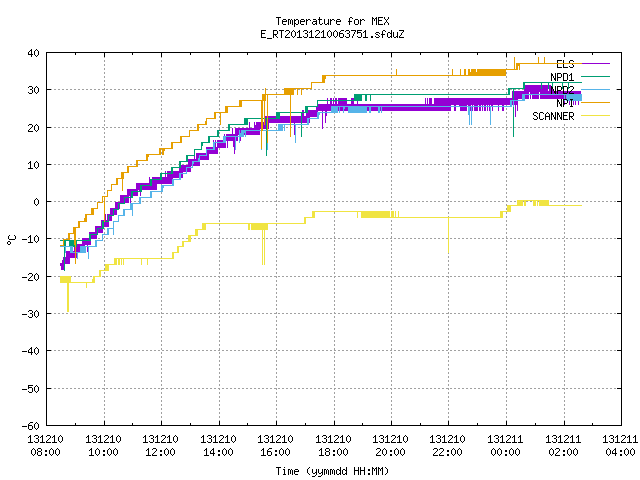Click the yellow SCANNER legend line sample
The image size is (640, 480).
tap(596, 116)
